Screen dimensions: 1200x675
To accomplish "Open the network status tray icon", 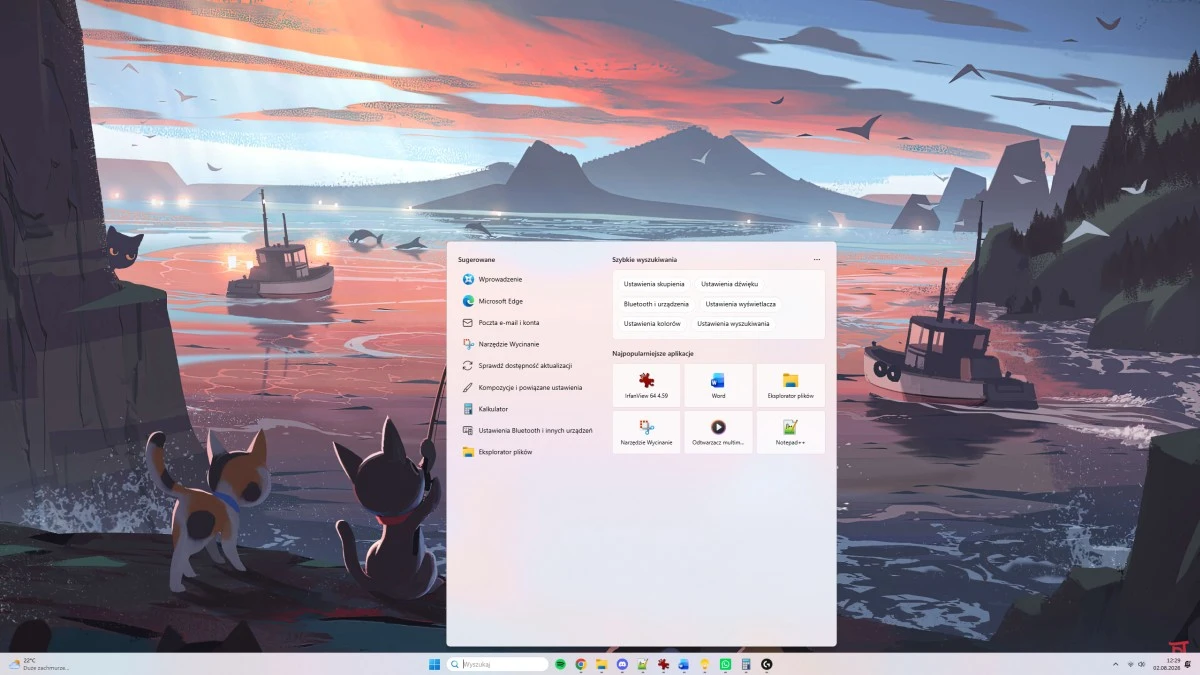I will pos(1131,664).
